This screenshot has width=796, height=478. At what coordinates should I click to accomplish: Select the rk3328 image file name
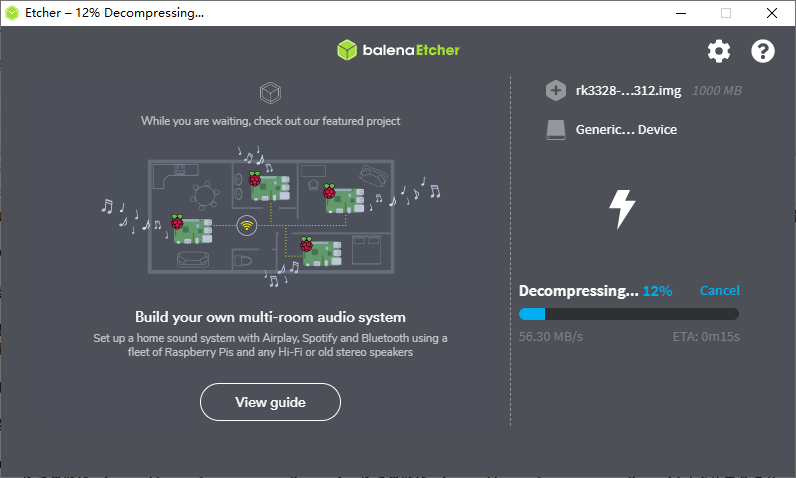point(628,91)
